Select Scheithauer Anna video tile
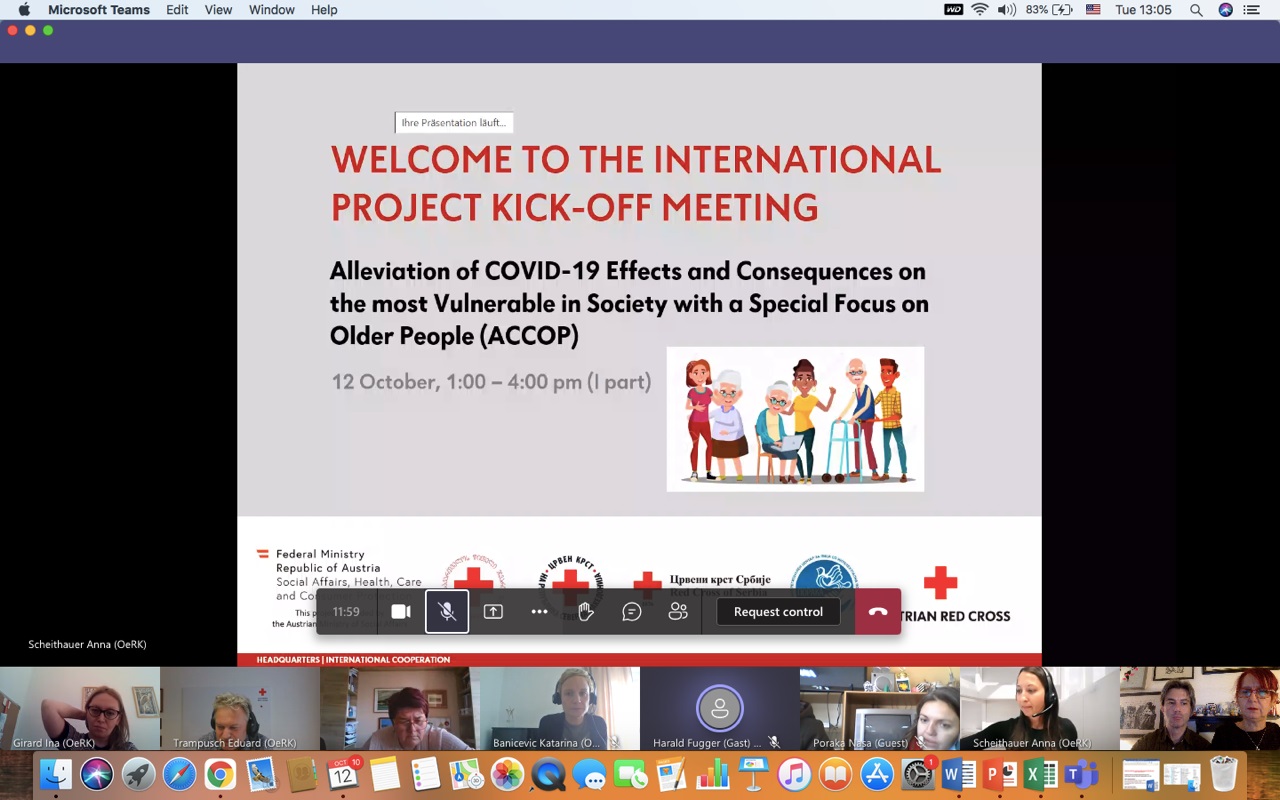This screenshot has width=1280, height=800. pyautogui.click(x=1040, y=709)
